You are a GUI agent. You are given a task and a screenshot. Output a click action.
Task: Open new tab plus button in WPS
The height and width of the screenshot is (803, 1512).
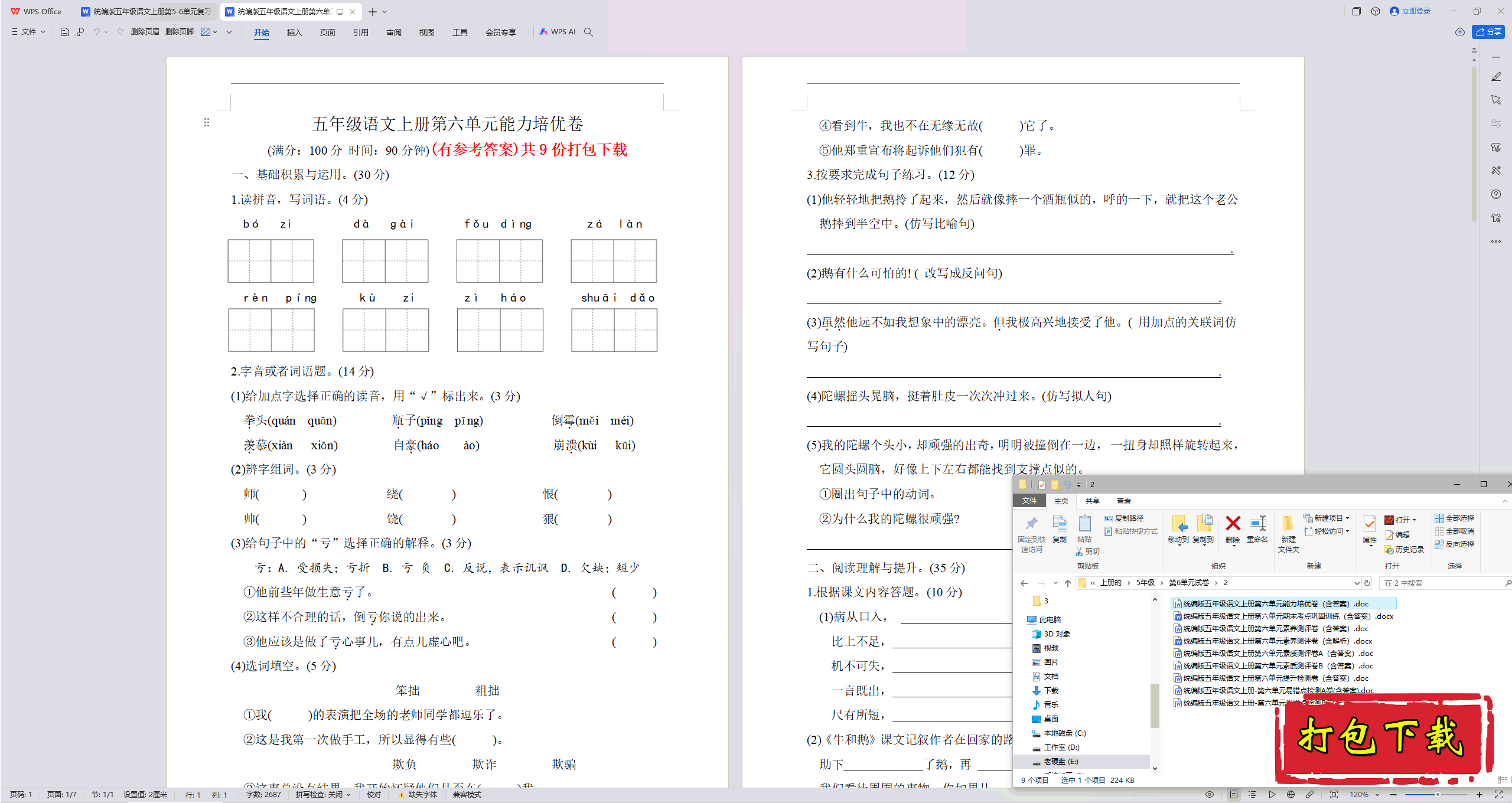click(373, 11)
